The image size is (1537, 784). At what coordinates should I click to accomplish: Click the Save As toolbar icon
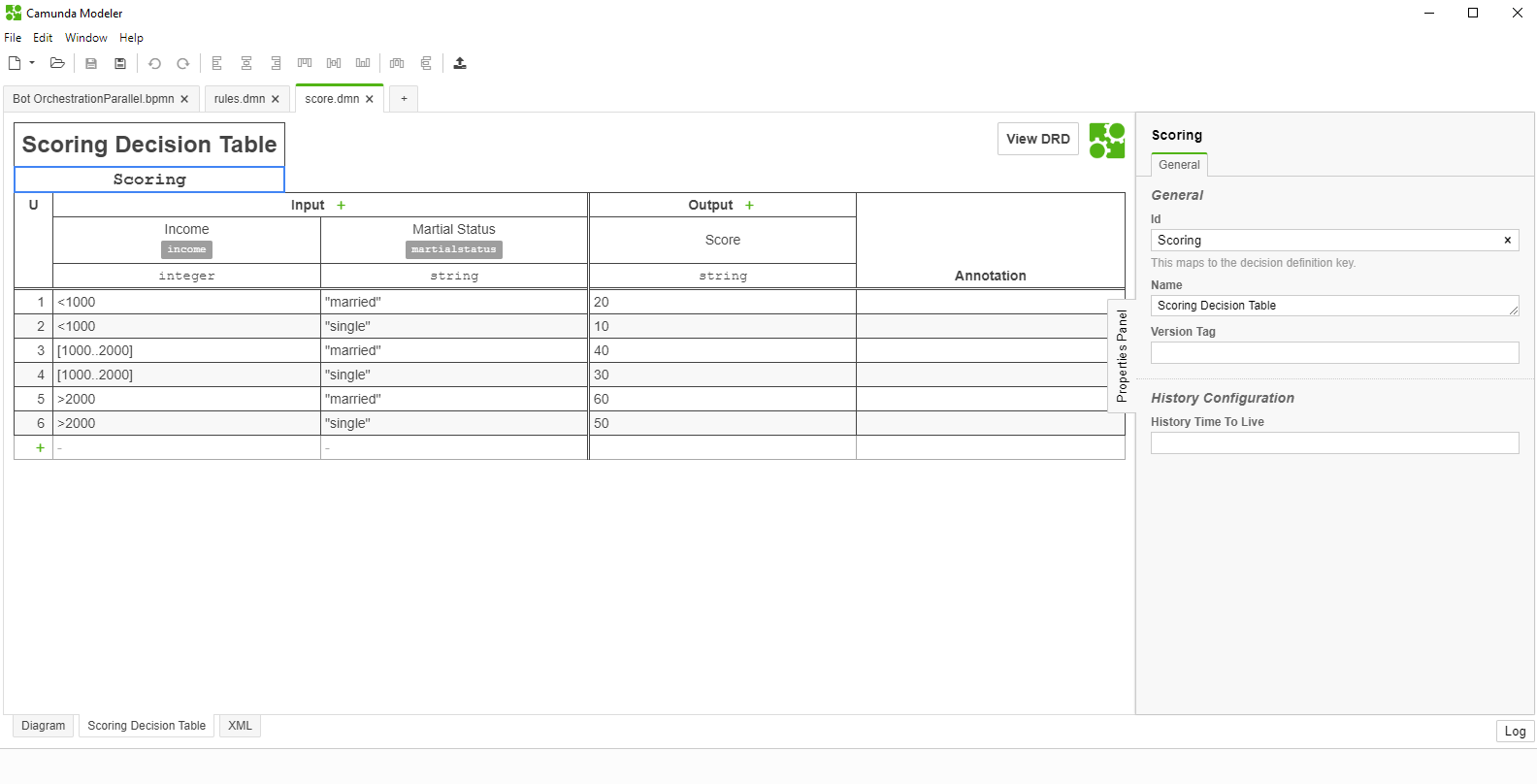(x=120, y=63)
